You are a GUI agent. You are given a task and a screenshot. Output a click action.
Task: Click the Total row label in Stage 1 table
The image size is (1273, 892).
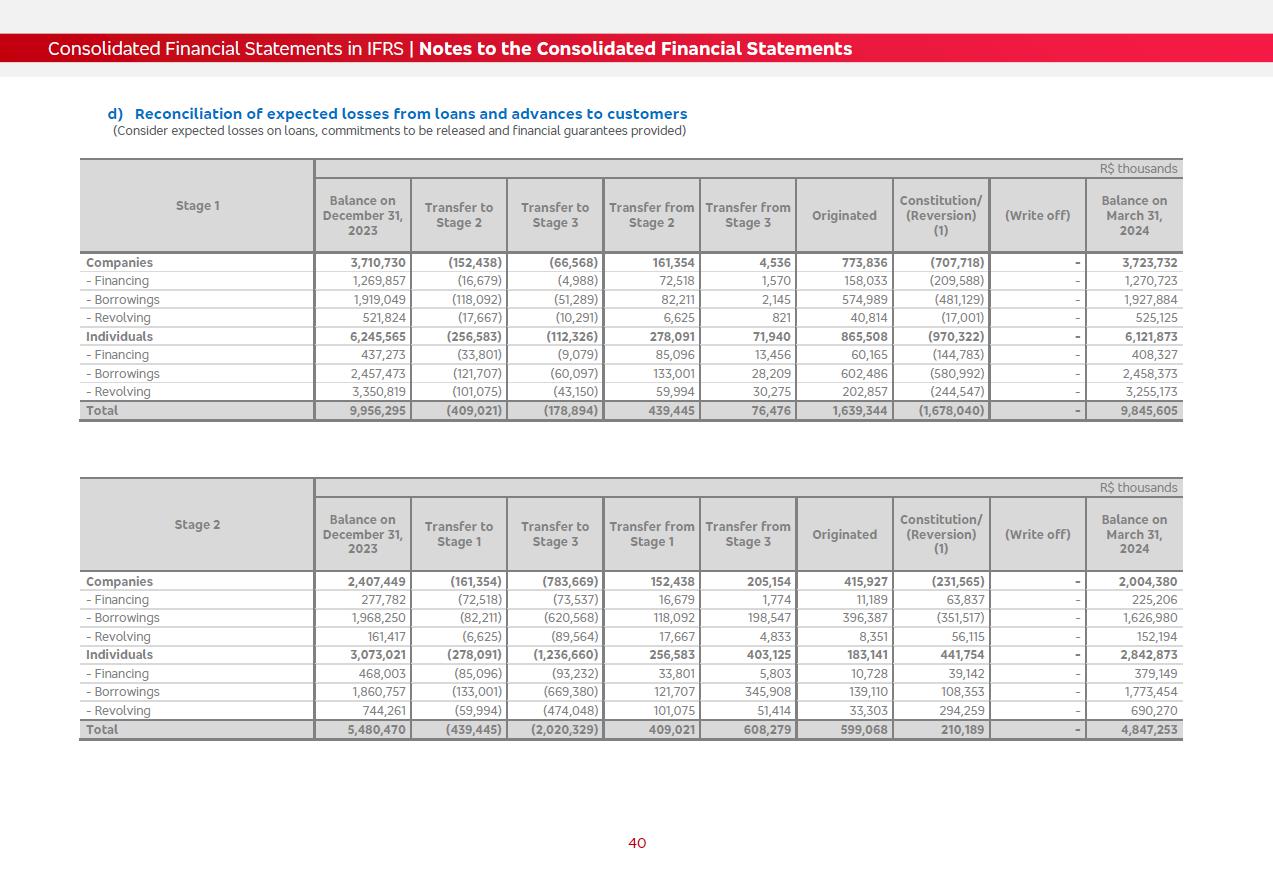click(x=102, y=411)
